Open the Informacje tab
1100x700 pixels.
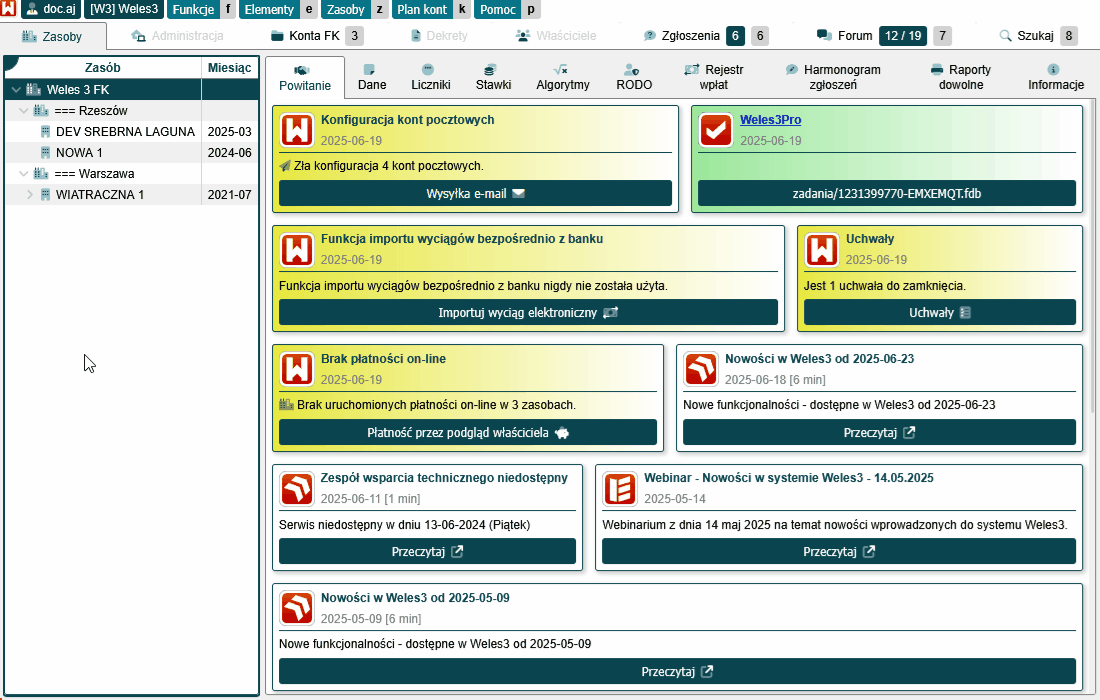point(1056,77)
